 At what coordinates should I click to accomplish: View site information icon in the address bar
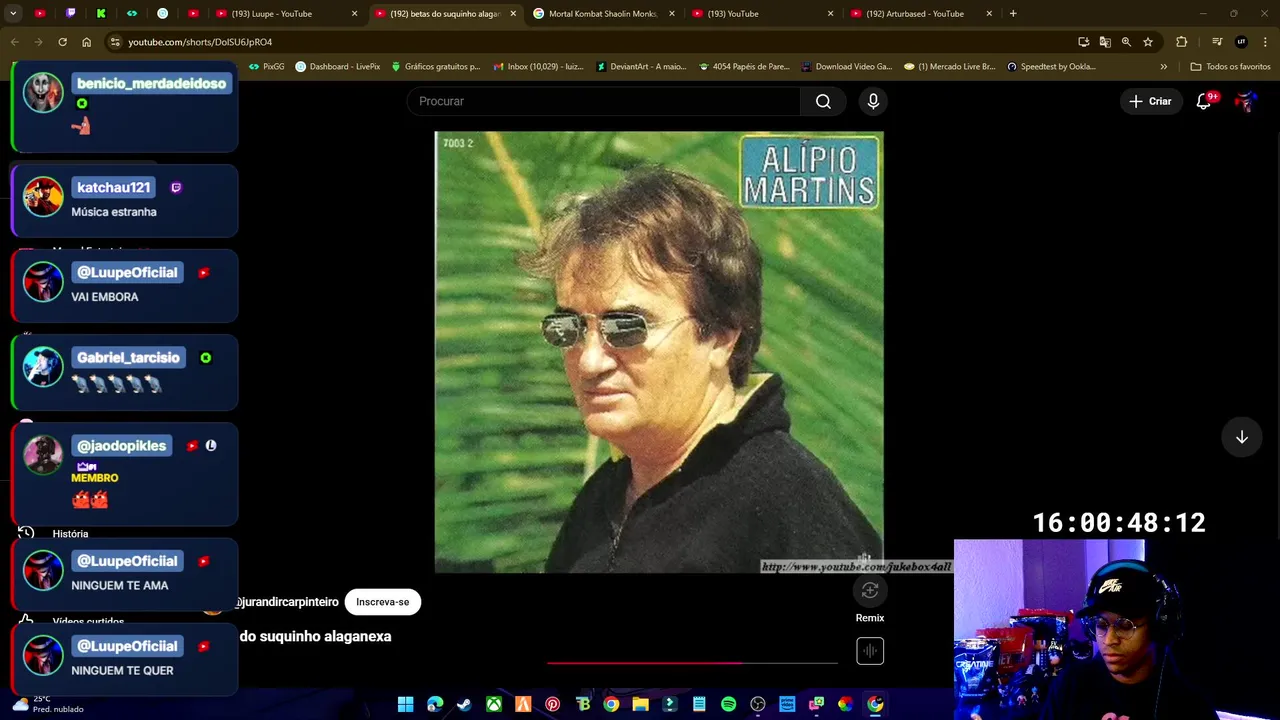click(x=115, y=42)
